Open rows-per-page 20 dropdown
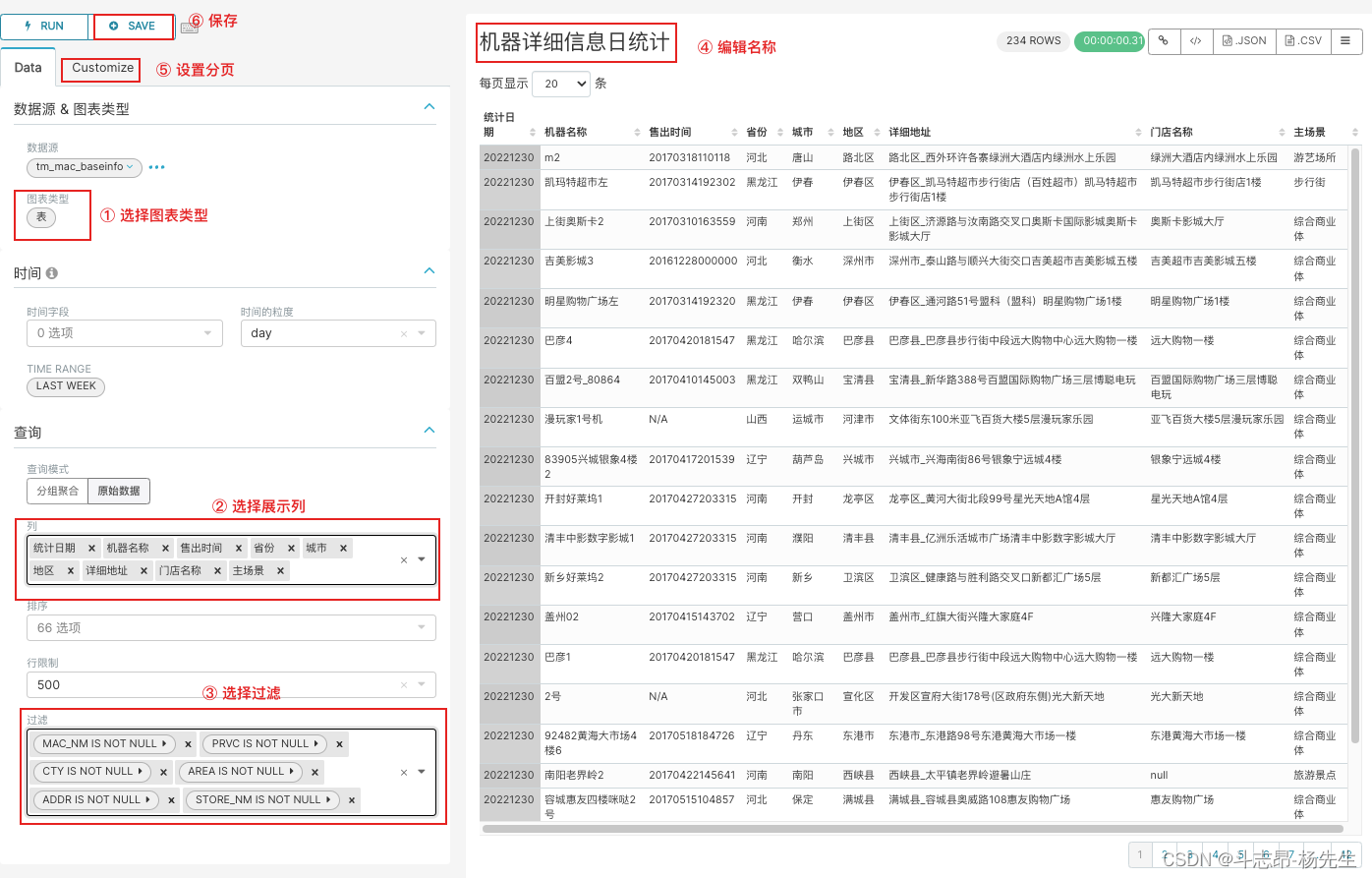 561,84
